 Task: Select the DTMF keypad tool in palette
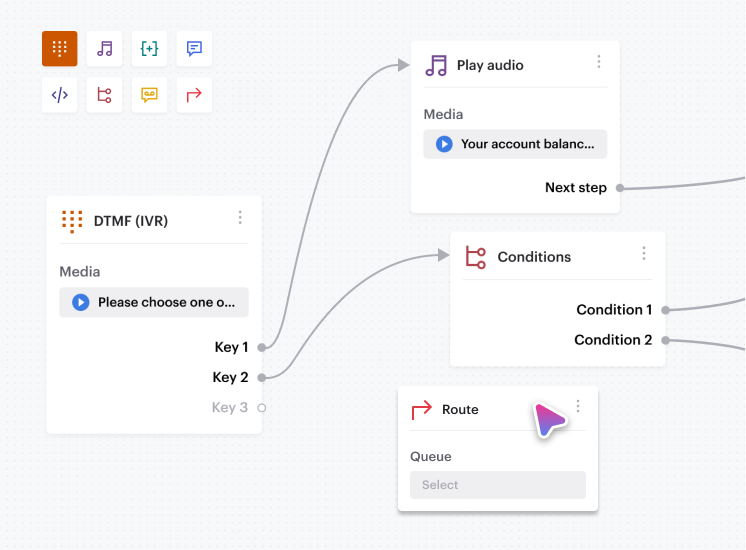click(x=59, y=49)
